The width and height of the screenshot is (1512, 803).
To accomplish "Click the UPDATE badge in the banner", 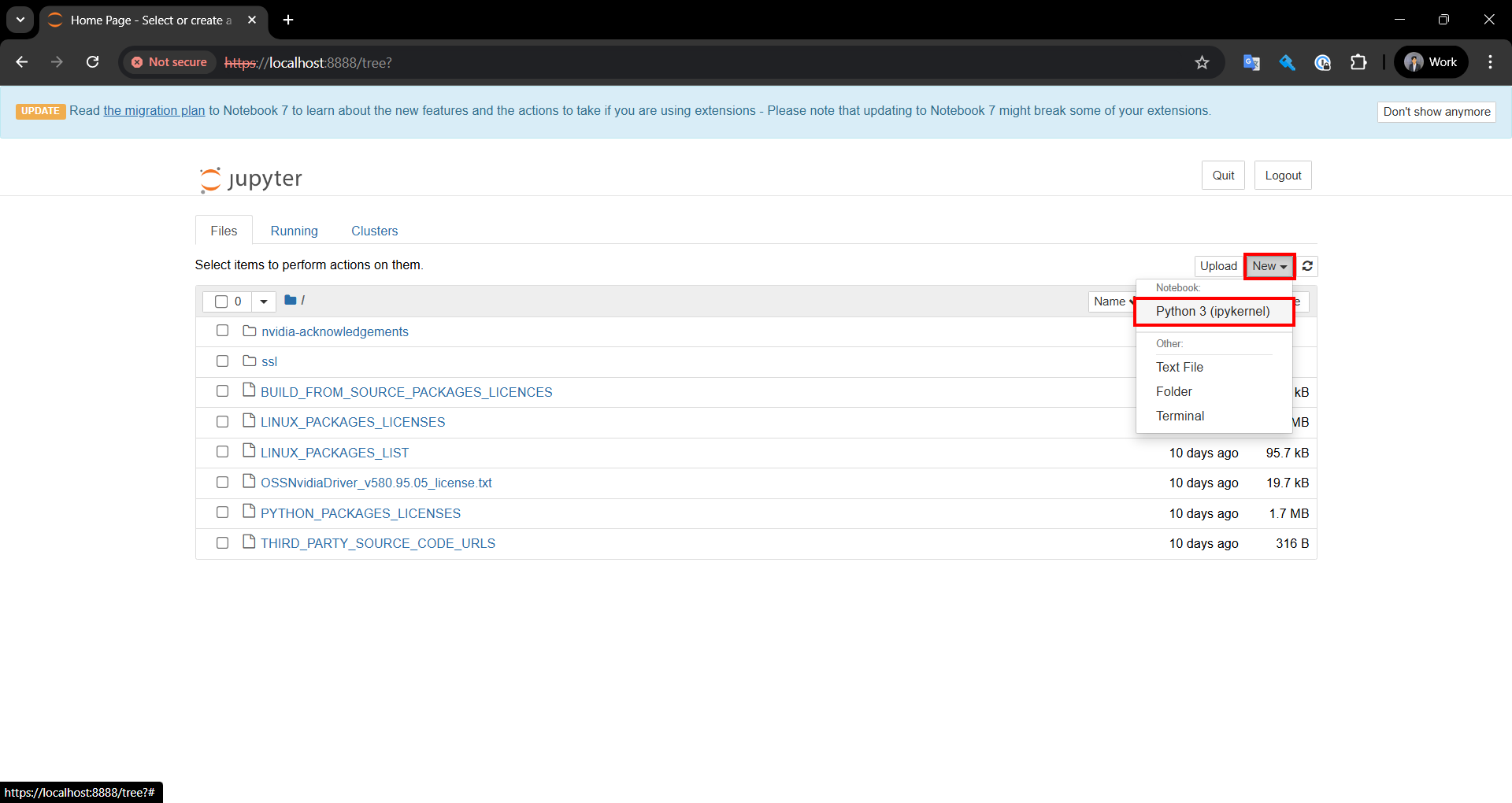I will coord(40,111).
